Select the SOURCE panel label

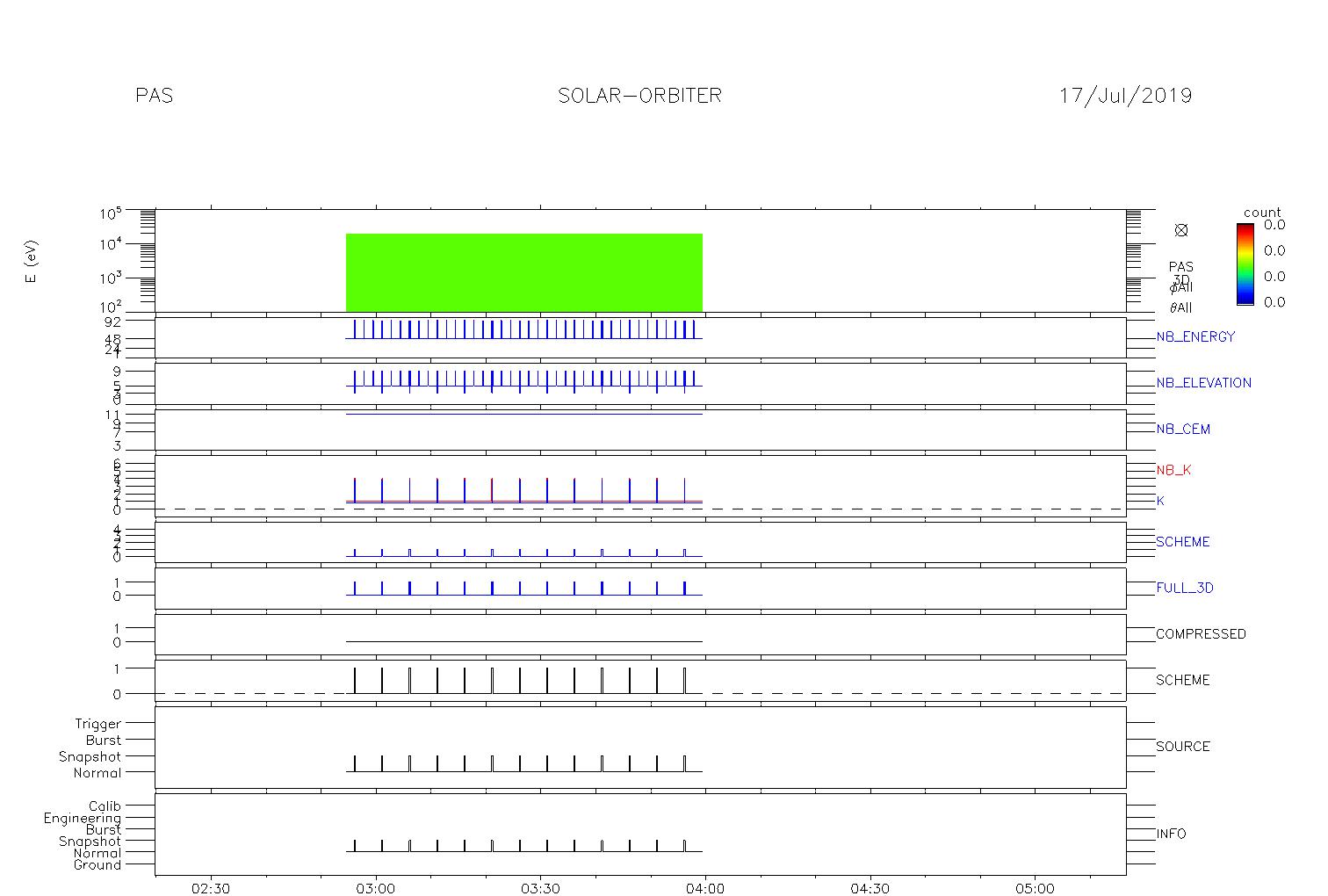pyautogui.click(x=1182, y=747)
